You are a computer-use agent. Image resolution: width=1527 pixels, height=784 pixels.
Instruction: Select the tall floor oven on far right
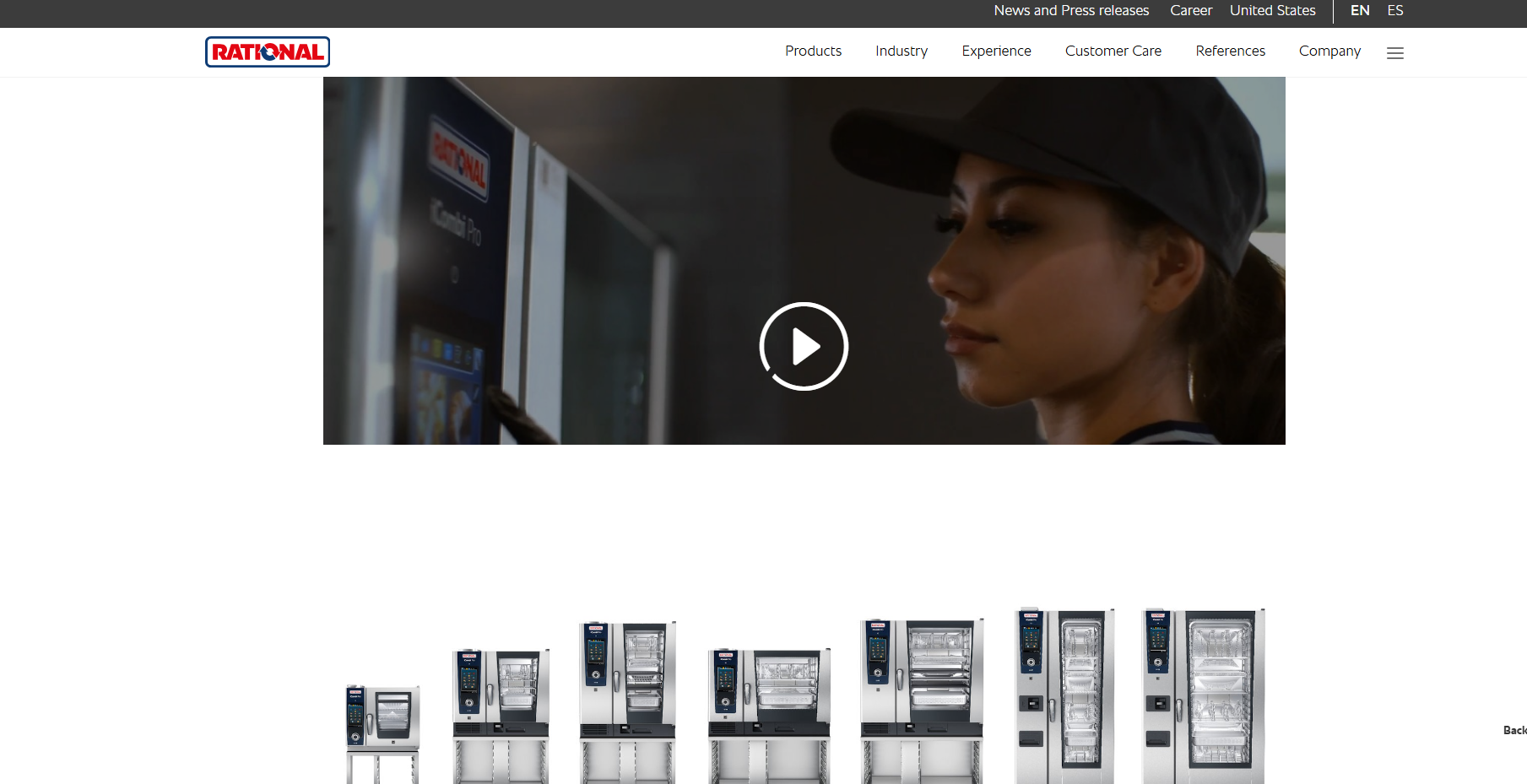tap(1202, 696)
